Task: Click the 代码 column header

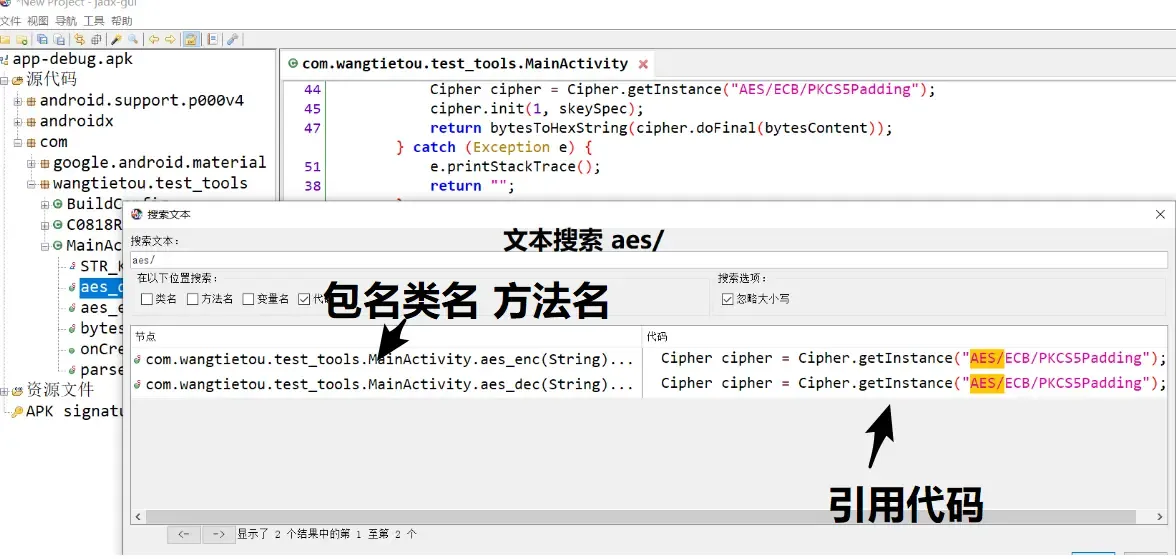Action: [x=904, y=337]
